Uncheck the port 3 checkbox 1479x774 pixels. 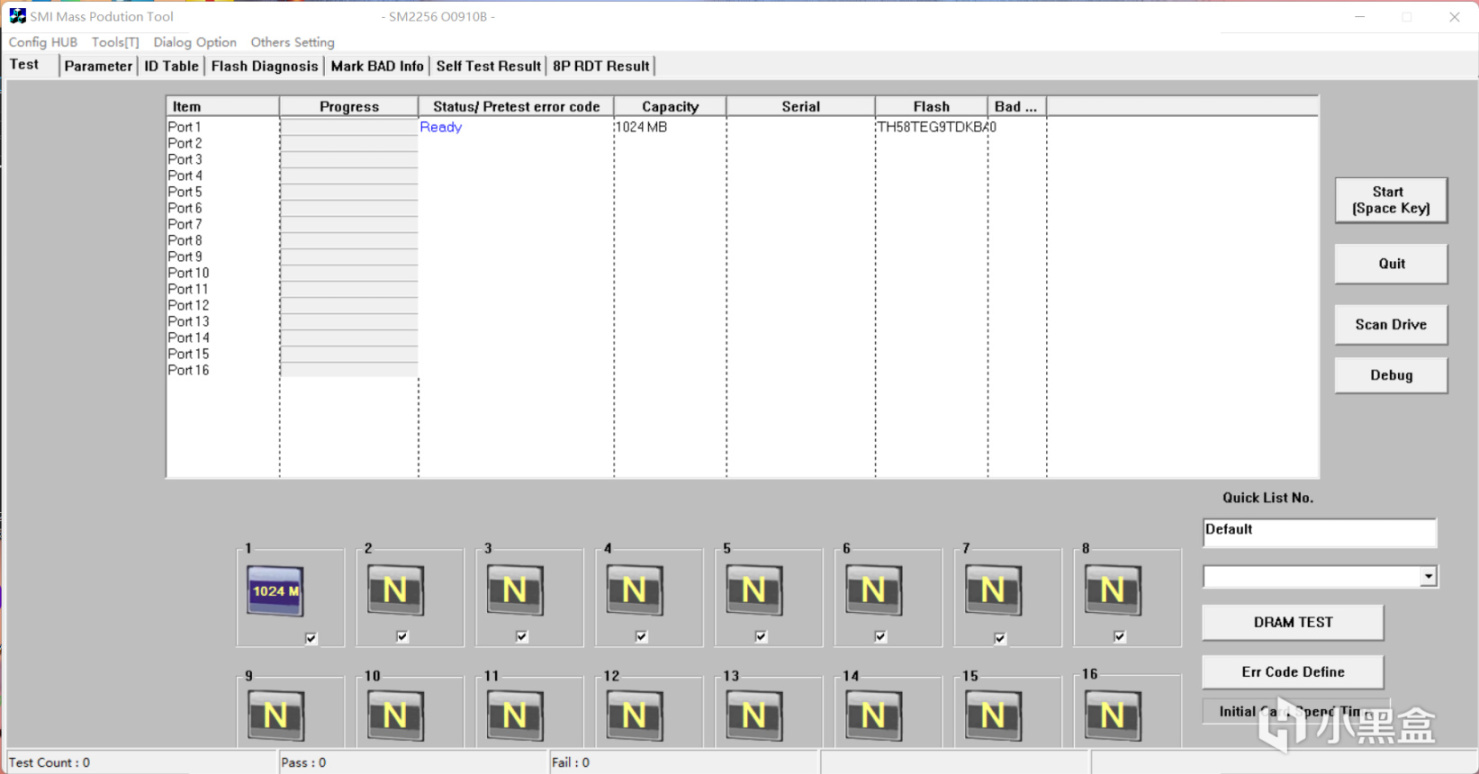[x=522, y=636]
